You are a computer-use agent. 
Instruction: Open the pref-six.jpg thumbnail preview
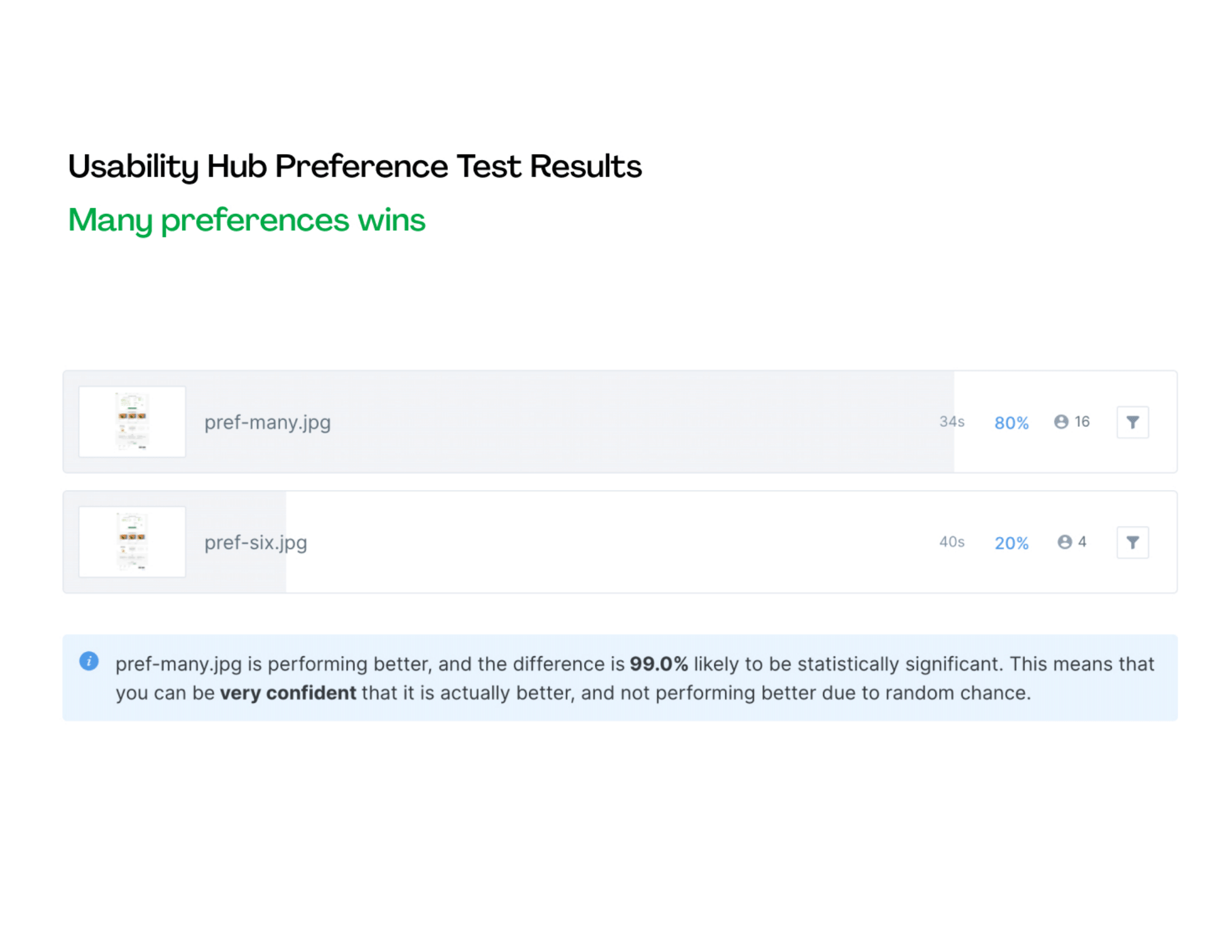click(x=132, y=542)
